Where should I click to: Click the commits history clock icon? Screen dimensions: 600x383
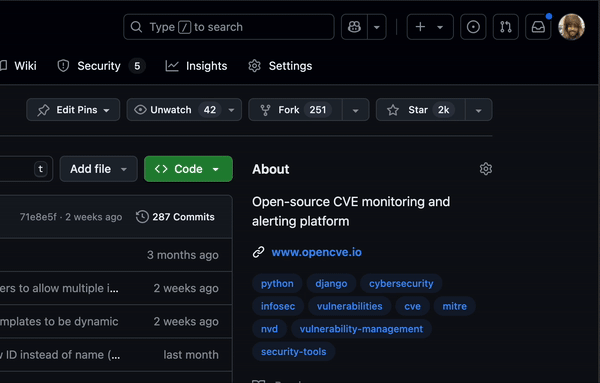coord(142,217)
